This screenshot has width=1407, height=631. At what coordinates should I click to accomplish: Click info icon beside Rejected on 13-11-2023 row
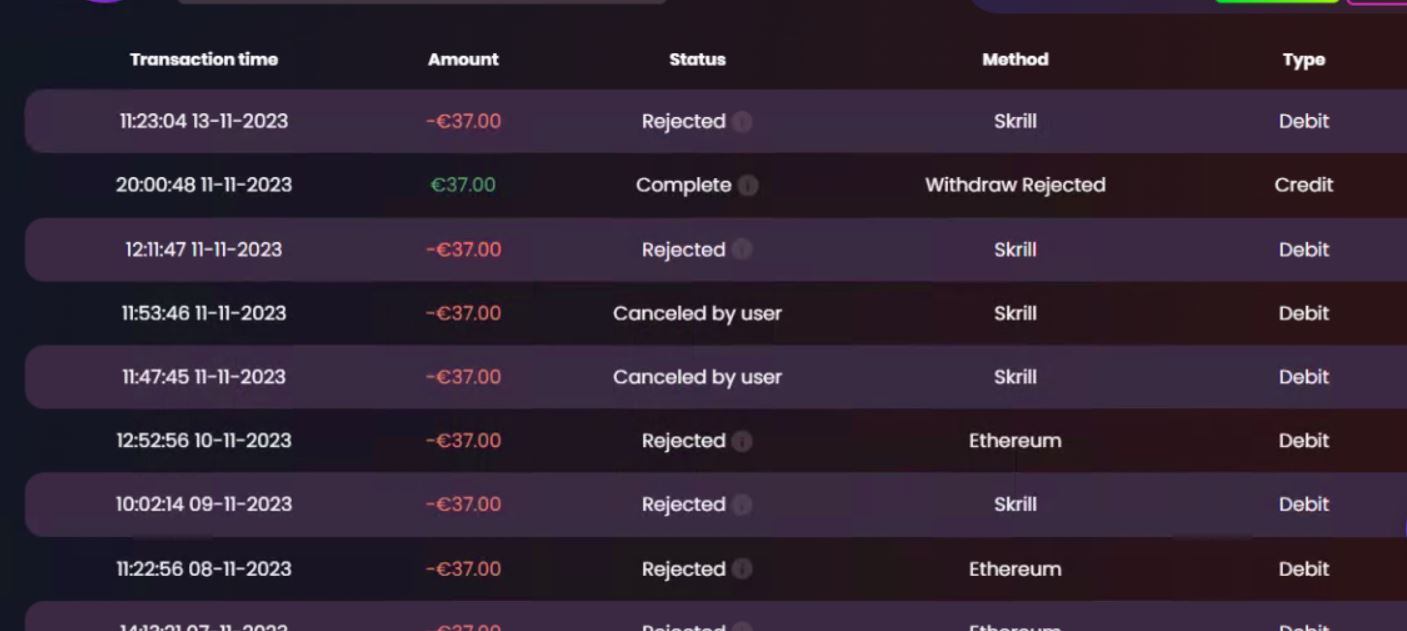[742, 122]
